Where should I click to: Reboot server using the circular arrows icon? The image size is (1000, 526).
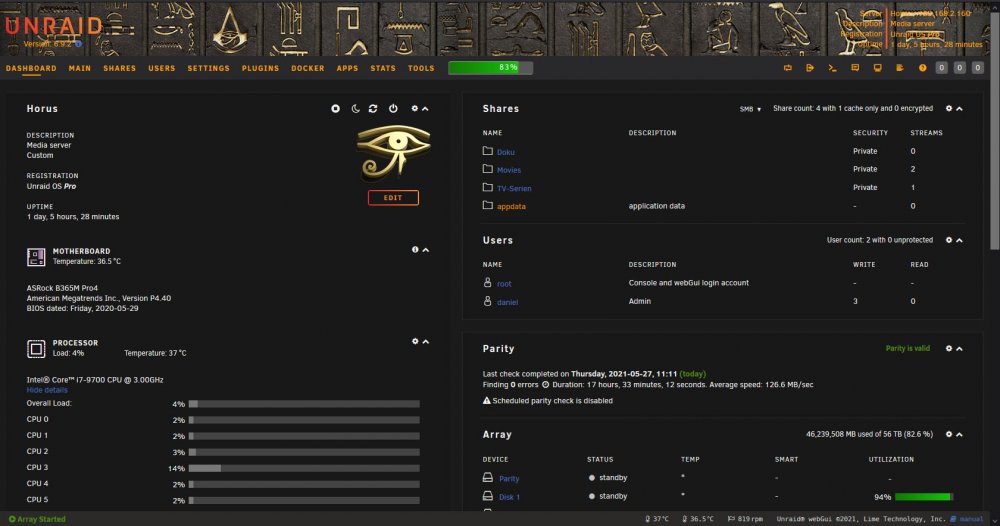coord(373,108)
